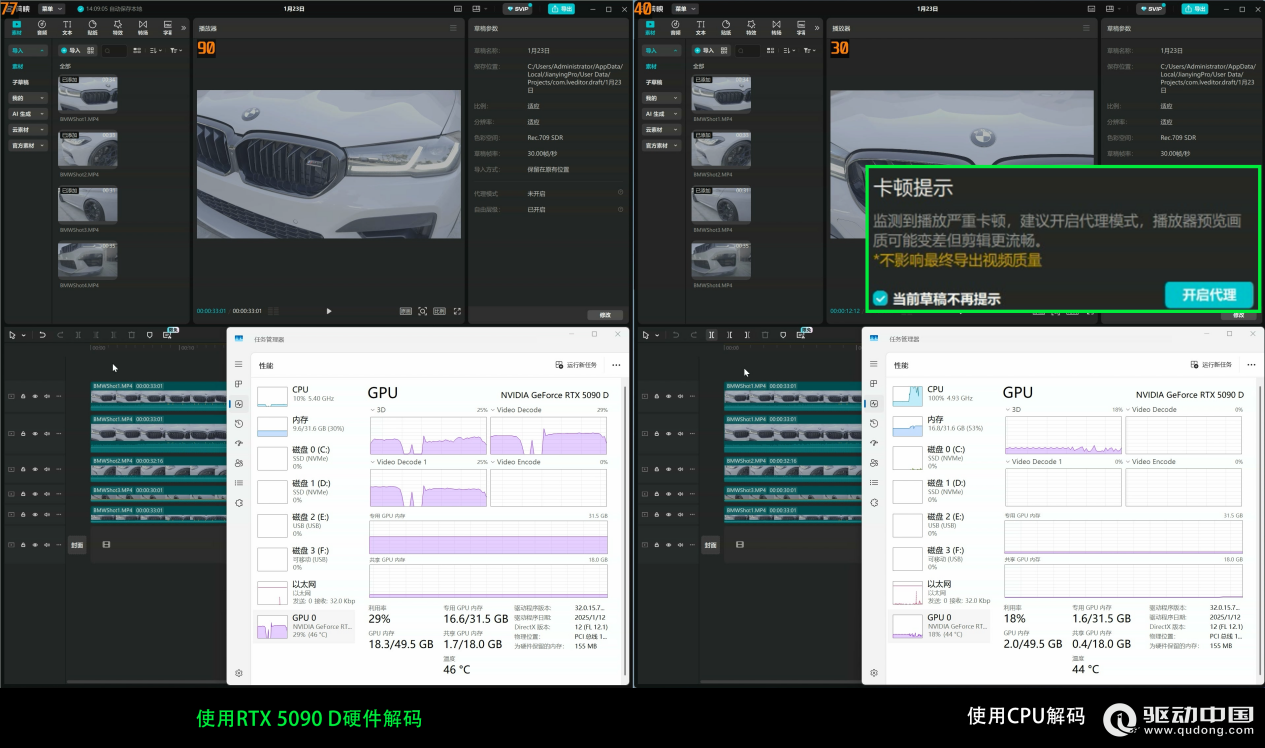This screenshot has height=748, width=1265.
Task: Undo the last edit in left timeline toolbar
Action: point(43,335)
